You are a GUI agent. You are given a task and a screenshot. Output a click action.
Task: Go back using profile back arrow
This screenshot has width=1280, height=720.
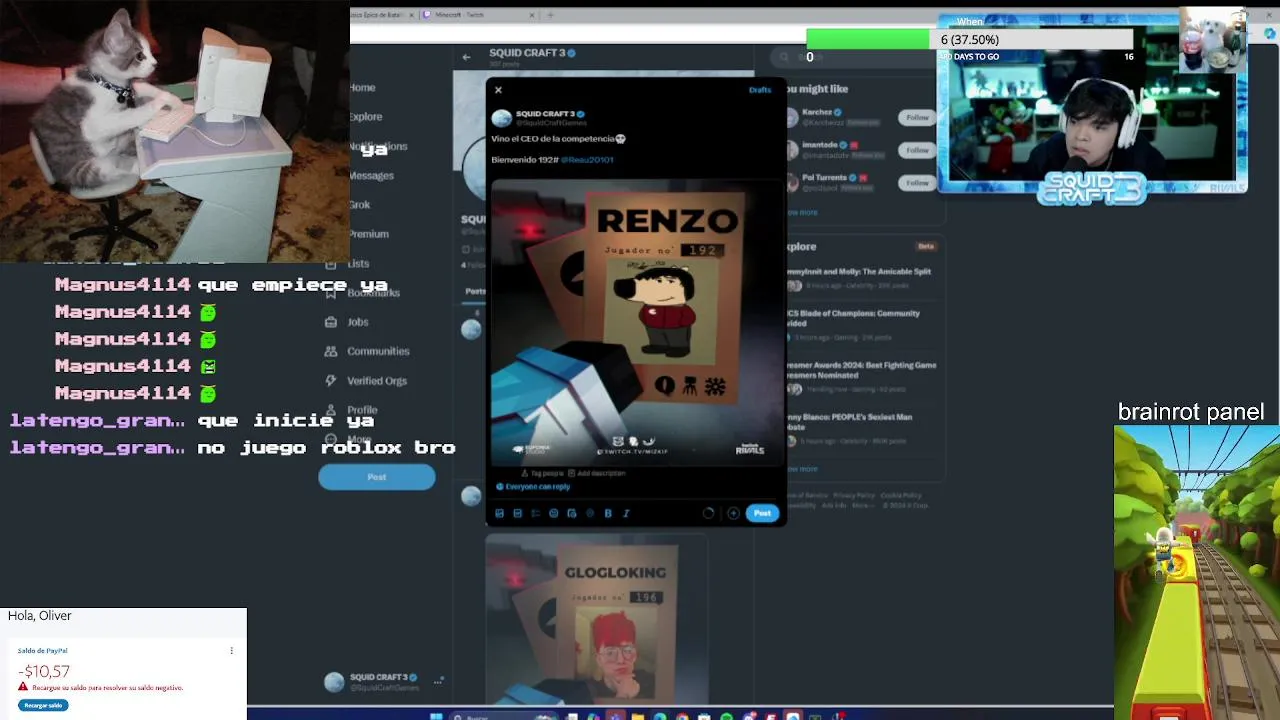[466, 57]
